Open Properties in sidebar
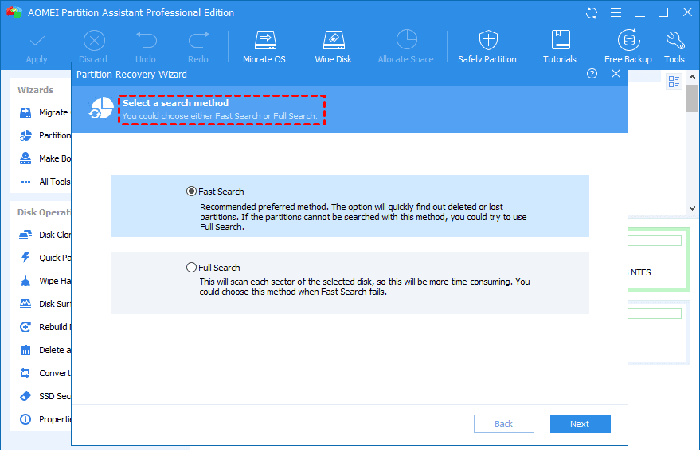Viewport: 700px width, 450px height. (x=44, y=419)
